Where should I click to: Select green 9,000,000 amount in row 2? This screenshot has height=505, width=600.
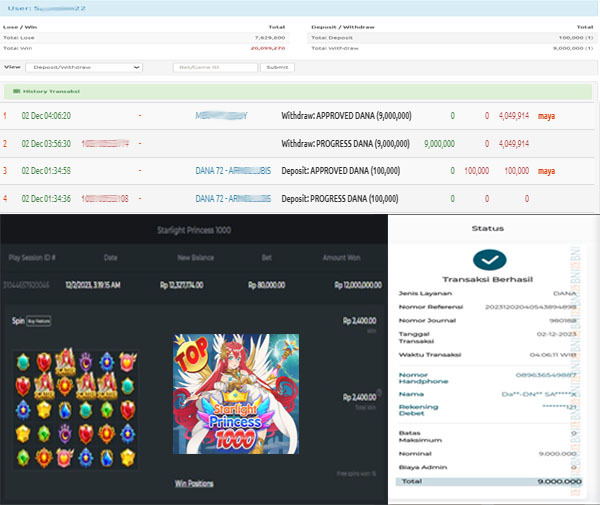[x=439, y=144]
